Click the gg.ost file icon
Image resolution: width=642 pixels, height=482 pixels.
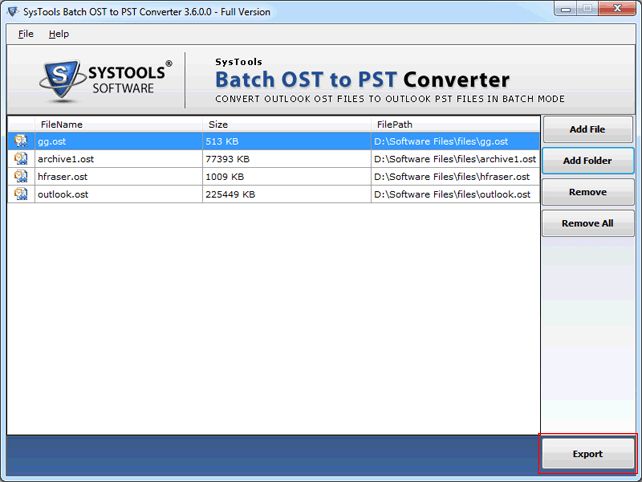(21, 141)
